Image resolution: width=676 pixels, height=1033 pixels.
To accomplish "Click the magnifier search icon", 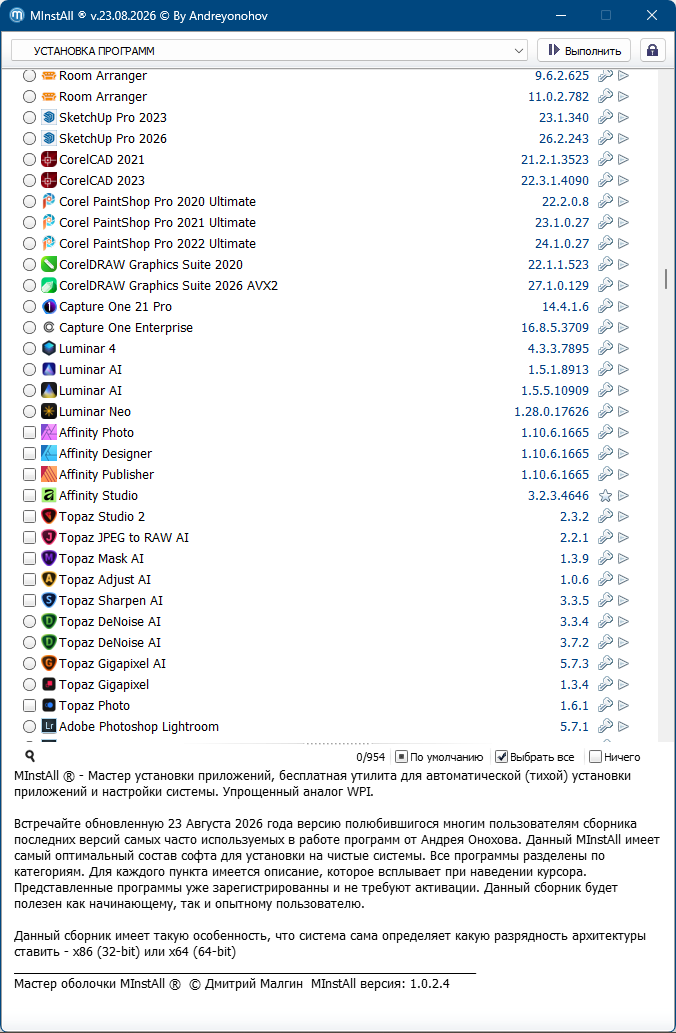I will click(30, 756).
